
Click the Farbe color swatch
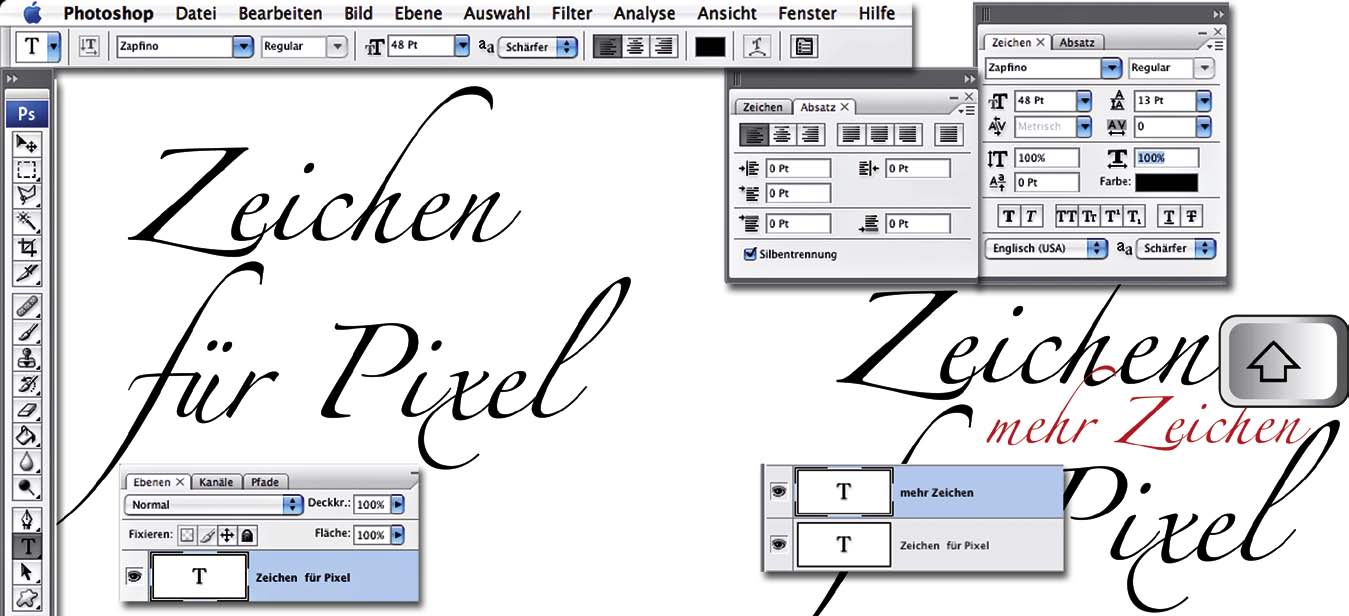click(x=1166, y=182)
